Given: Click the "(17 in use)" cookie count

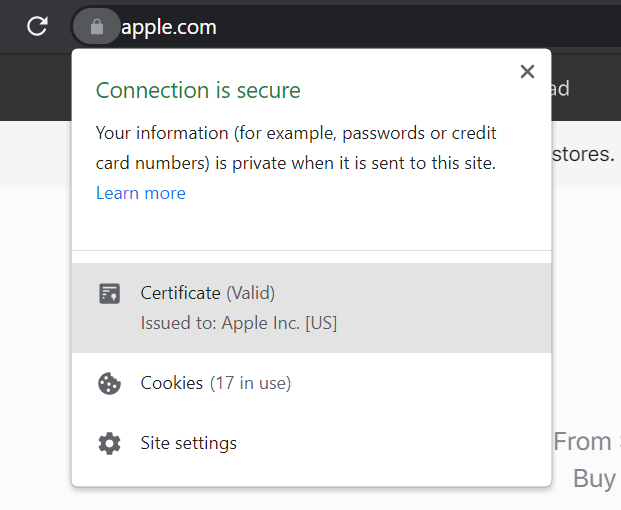Looking at the screenshot, I should click(250, 383).
